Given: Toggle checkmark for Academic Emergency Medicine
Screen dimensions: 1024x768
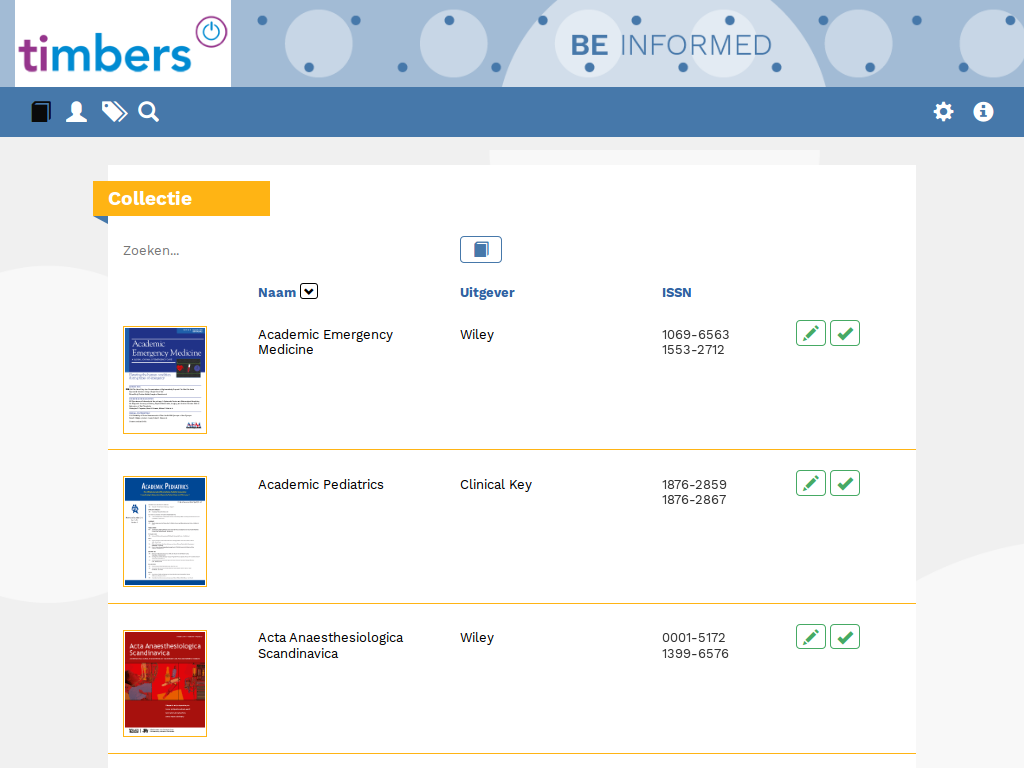Looking at the screenshot, I should 844,333.
